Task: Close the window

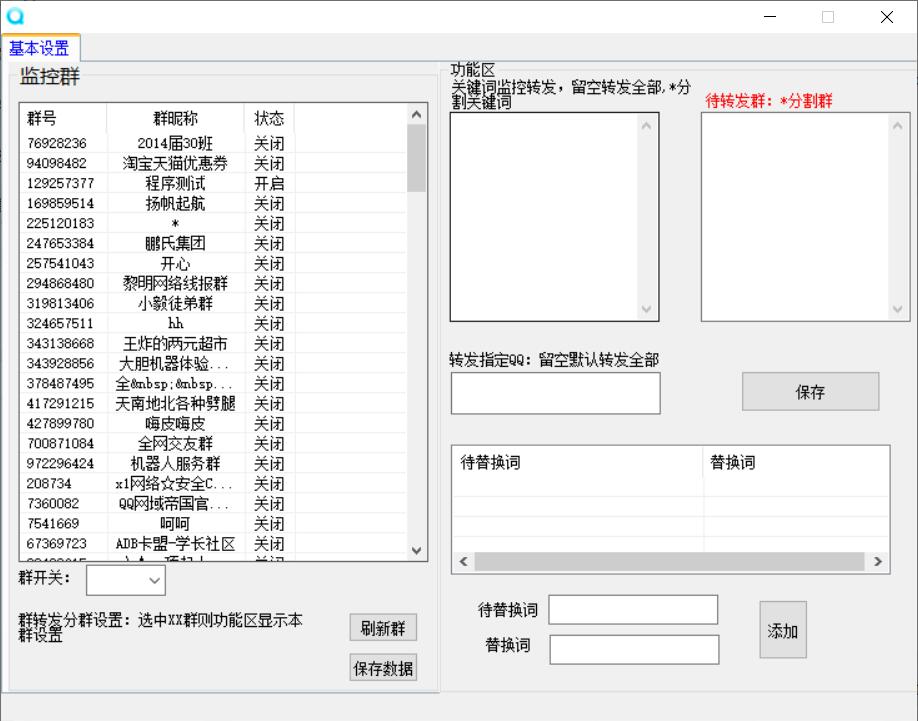Action: (x=887, y=16)
